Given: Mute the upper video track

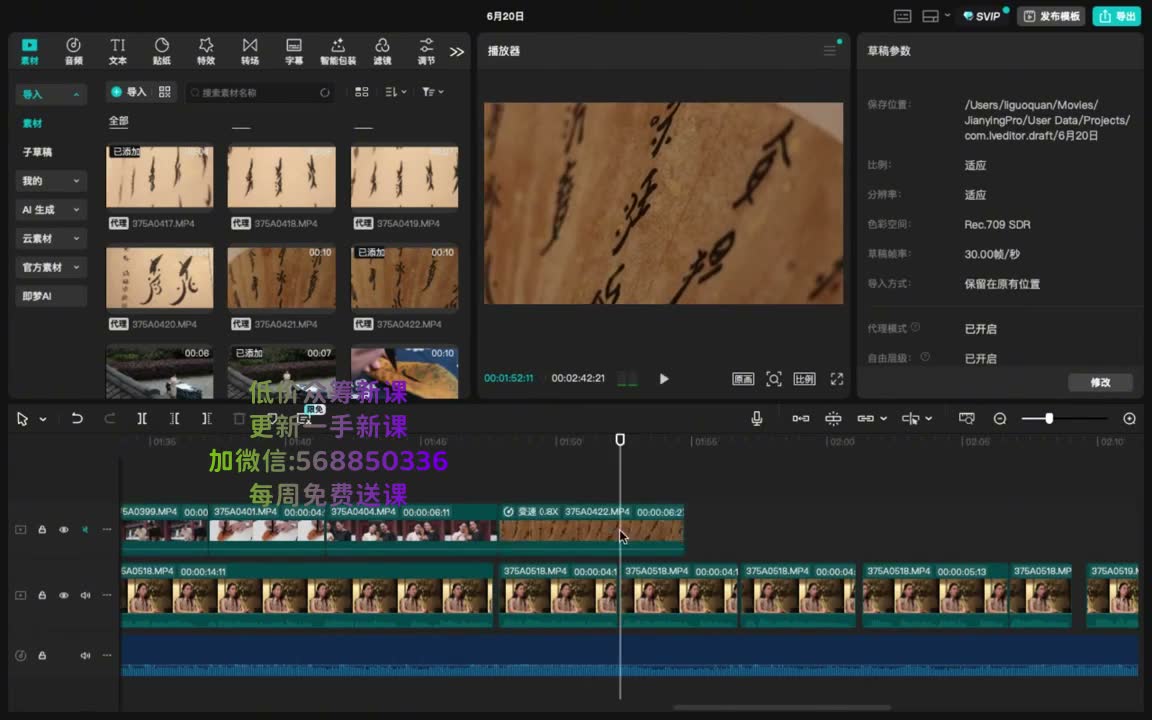Looking at the screenshot, I should (85, 529).
